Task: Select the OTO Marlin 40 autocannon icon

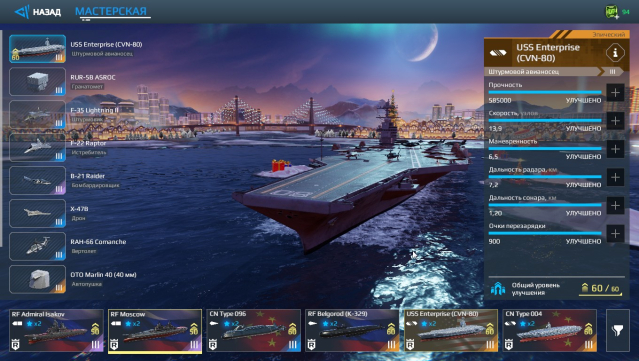Action: tap(37, 280)
